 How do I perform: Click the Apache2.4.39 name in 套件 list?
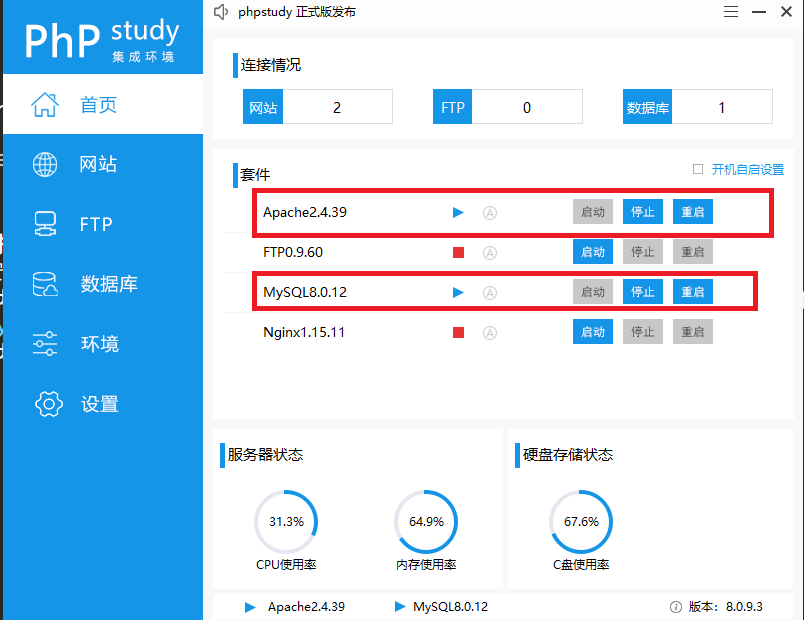pos(305,212)
